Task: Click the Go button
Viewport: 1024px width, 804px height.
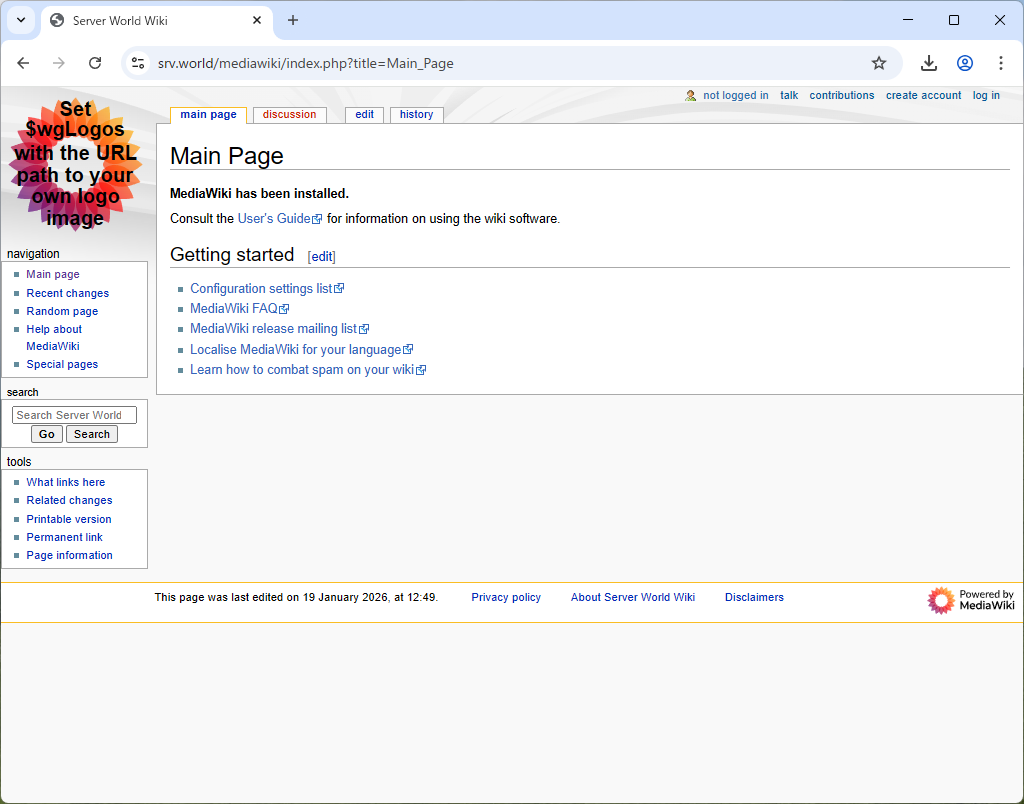Action: click(x=47, y=434)
